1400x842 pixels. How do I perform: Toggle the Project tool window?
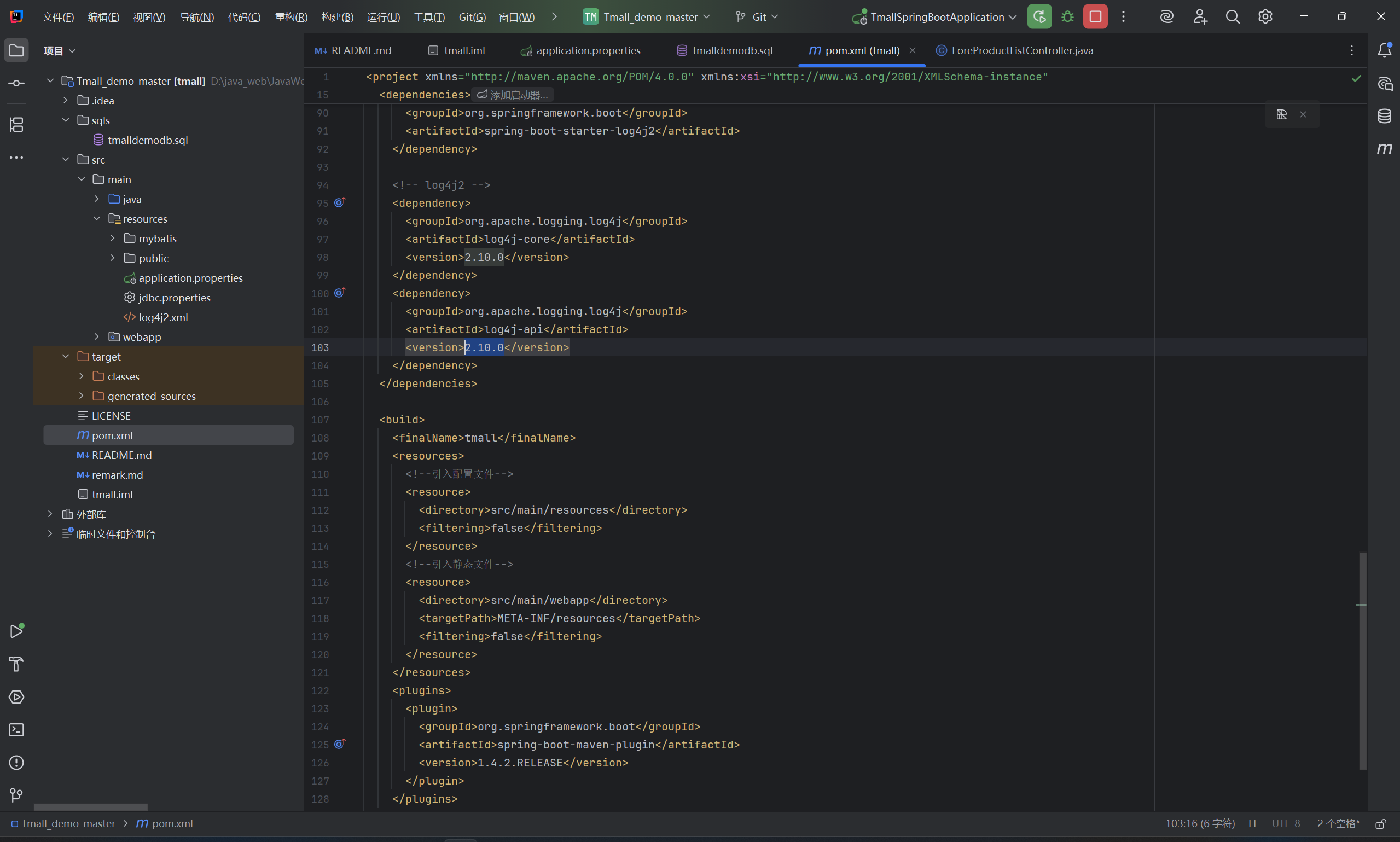(x=16, y=50)
